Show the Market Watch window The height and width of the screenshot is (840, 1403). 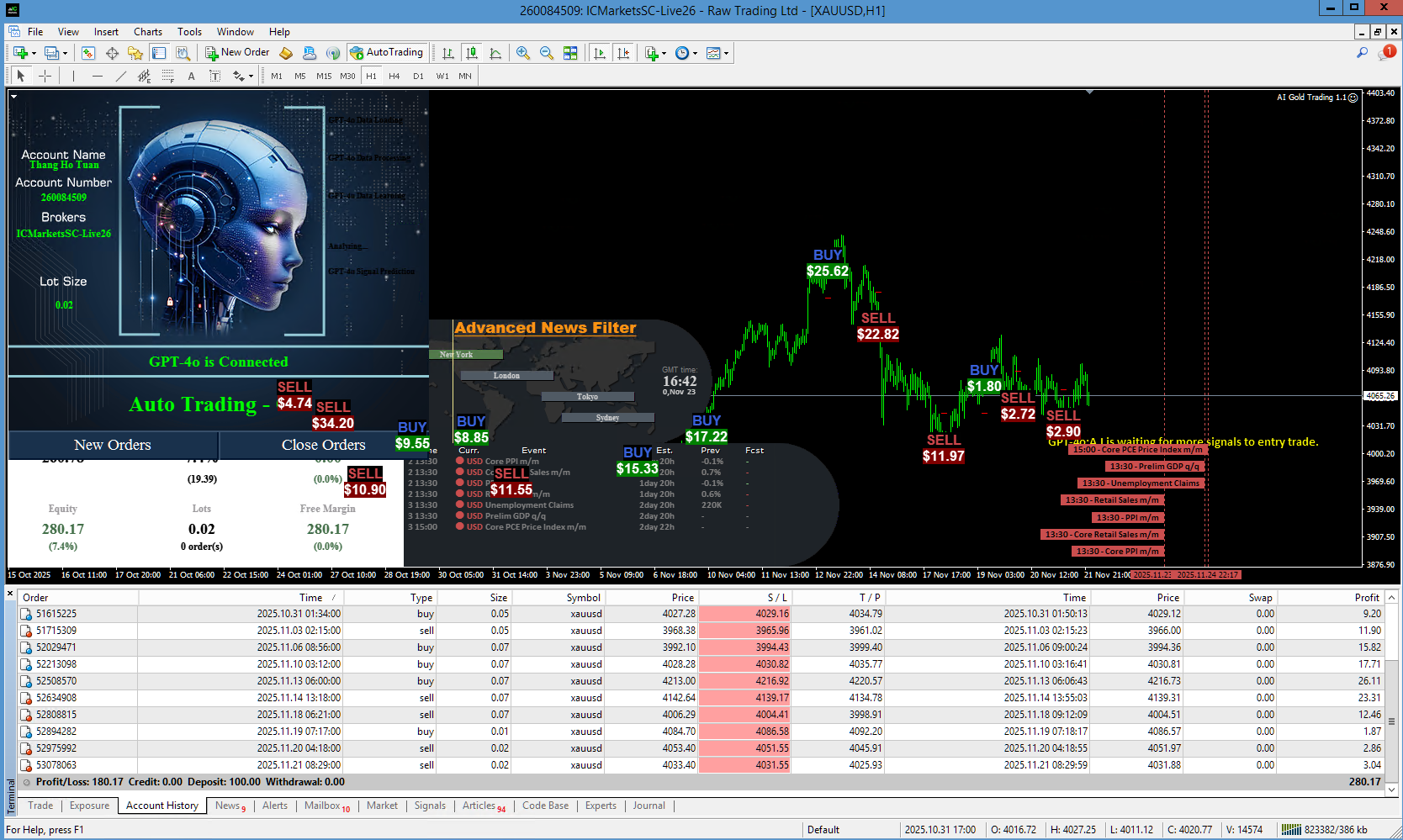tap(88, 53)
